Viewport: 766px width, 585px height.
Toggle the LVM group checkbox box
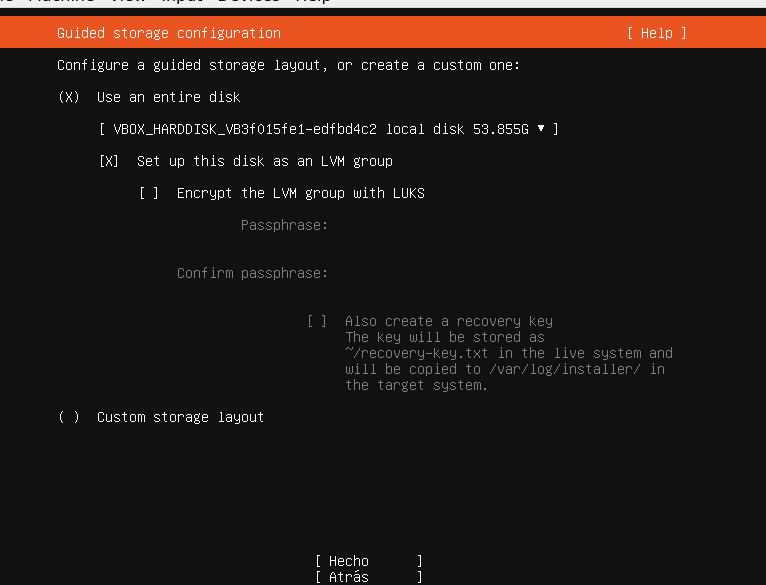coord(110,161)
